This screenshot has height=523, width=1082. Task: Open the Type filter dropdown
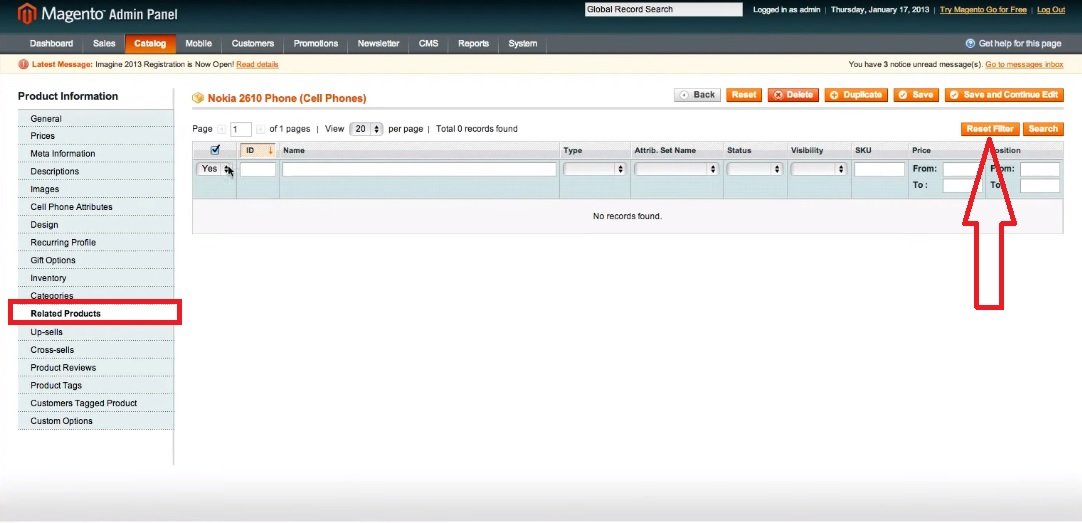pos(595,169)
